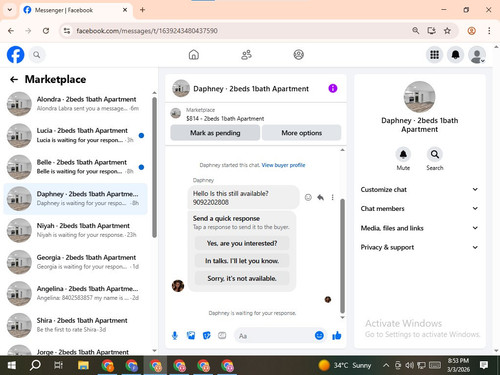Click the chat messages scrollbar
The height and width of the screenshot is (375, 500).
coord(342,255)
